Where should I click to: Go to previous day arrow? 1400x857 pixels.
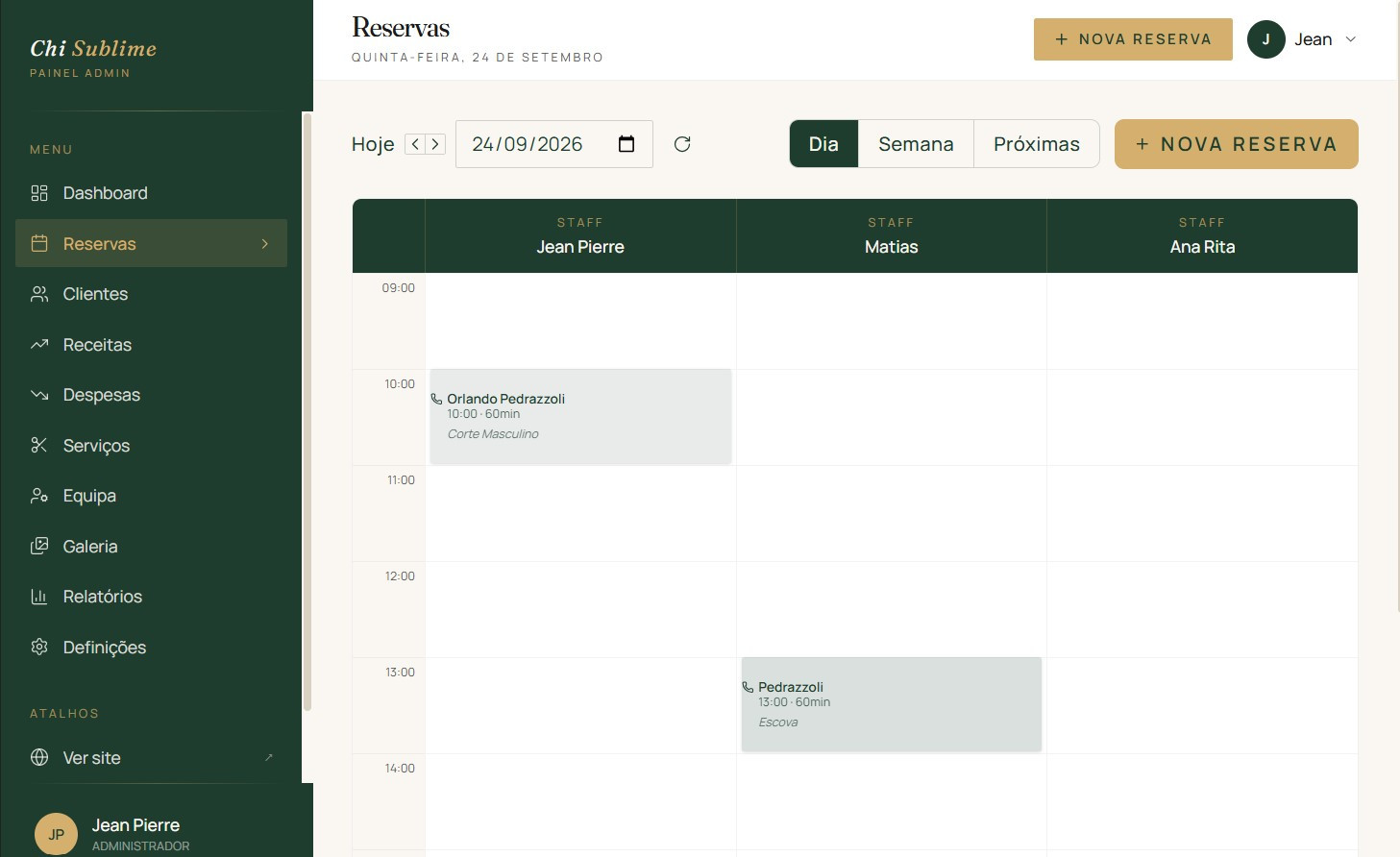coord(415,144)
